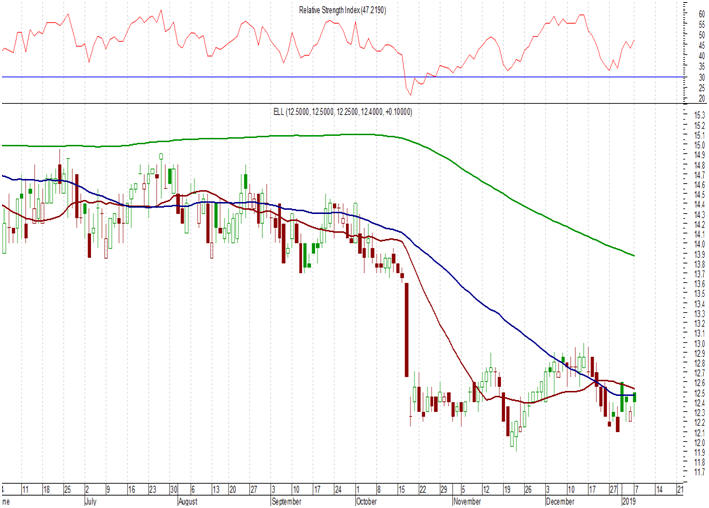Click the 12.5 price axis label
This screenshot has height=508, width=709.
(x=700, y=393)
